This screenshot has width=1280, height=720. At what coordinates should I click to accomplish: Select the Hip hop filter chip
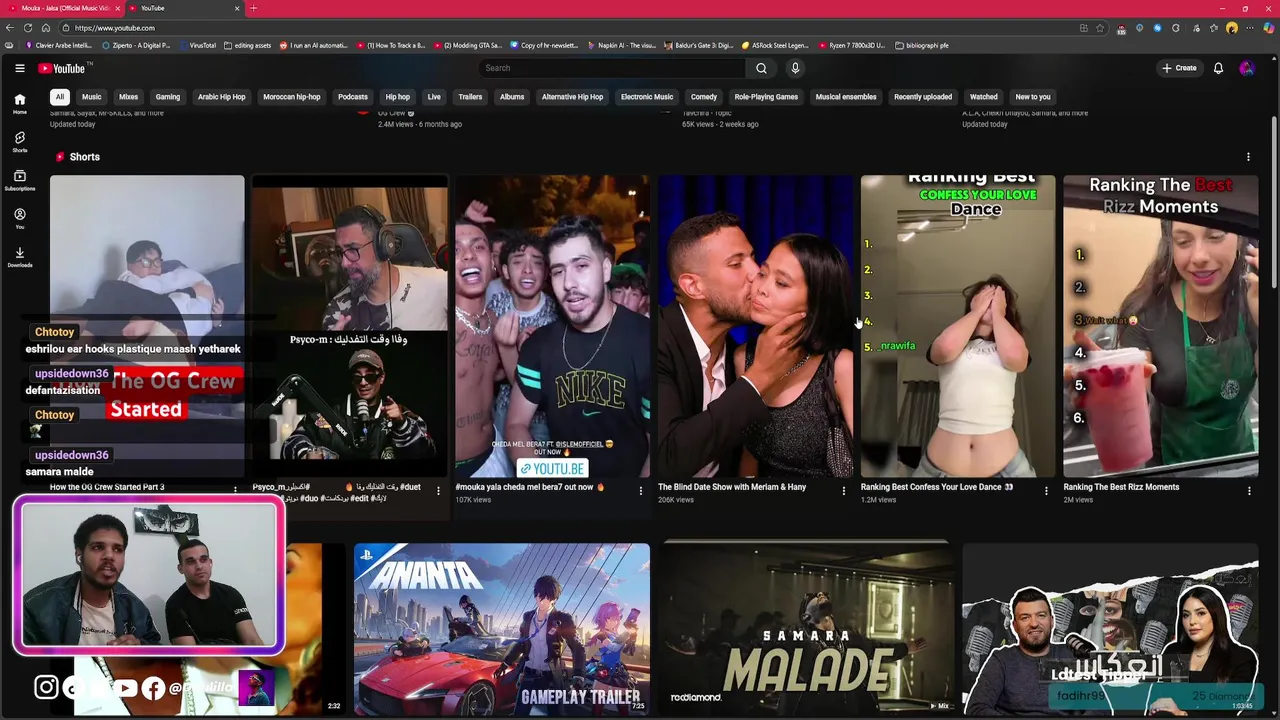[397, 97]
